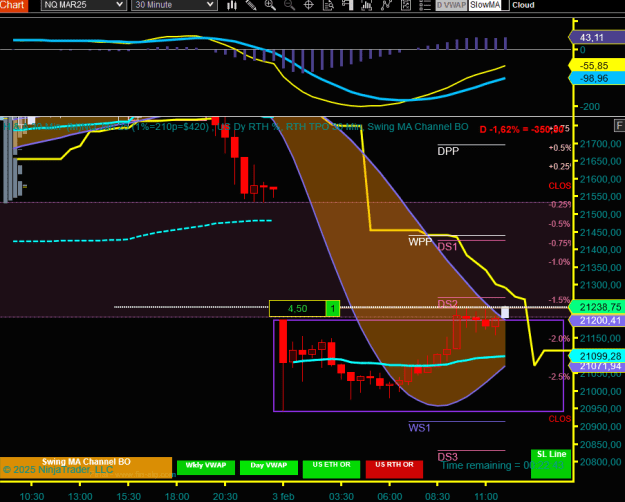
Task: Click the green 21238,75 price marker
Action: tap(597, 307)
